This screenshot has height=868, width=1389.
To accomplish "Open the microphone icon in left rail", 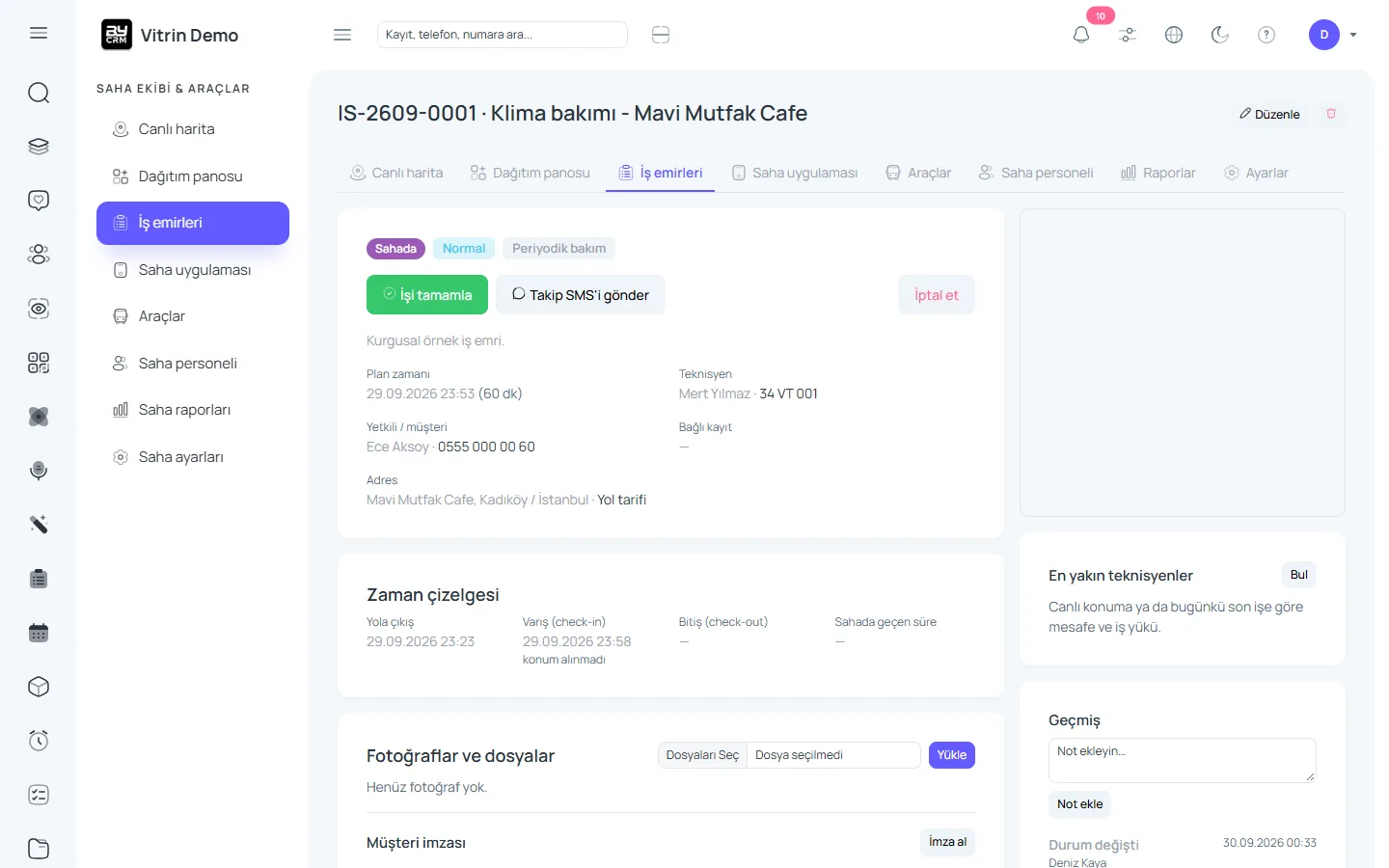I will click(39, 471).
